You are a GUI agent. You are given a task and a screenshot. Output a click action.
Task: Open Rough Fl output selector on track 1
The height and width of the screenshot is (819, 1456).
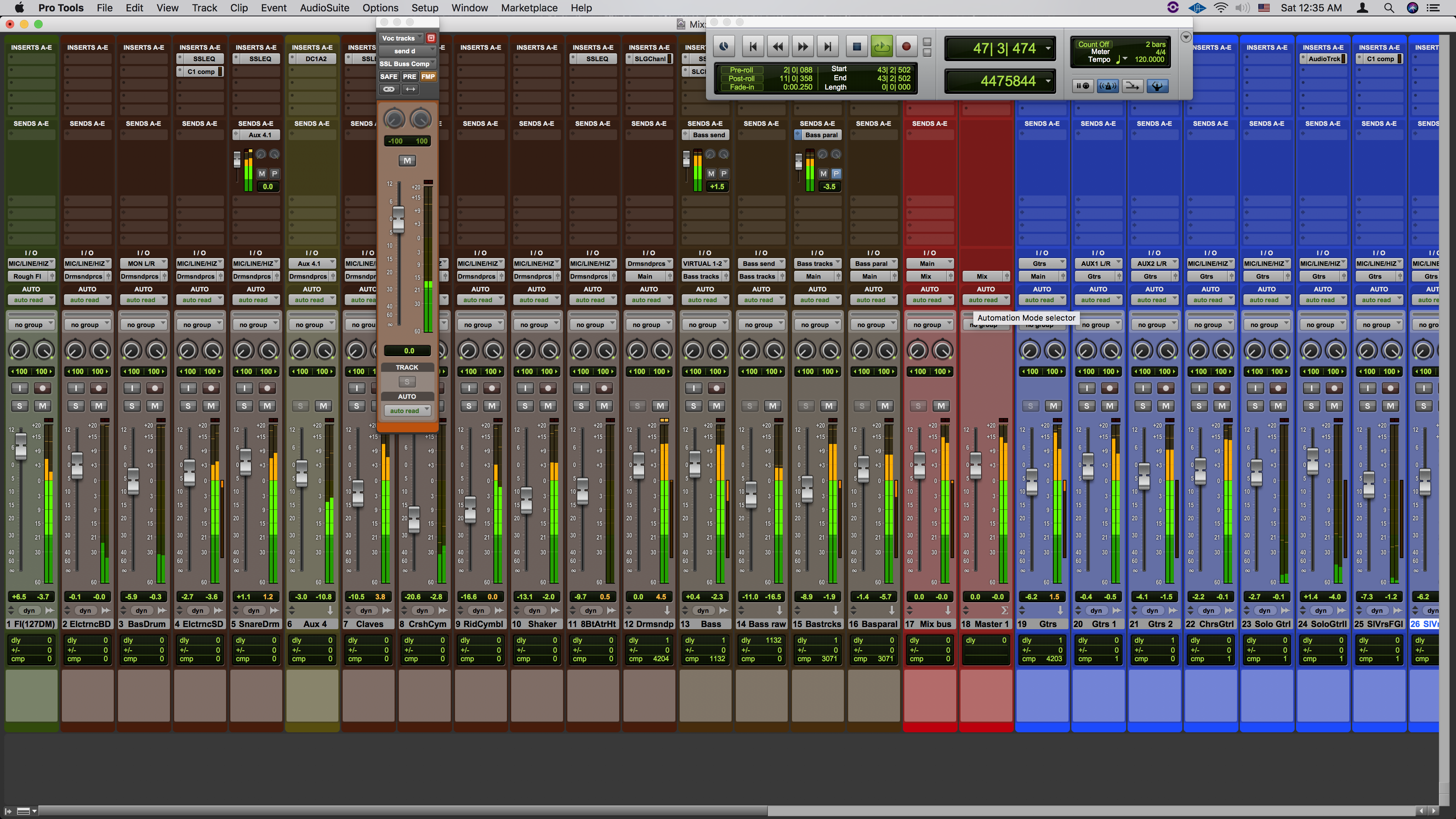tap(27, 277)
